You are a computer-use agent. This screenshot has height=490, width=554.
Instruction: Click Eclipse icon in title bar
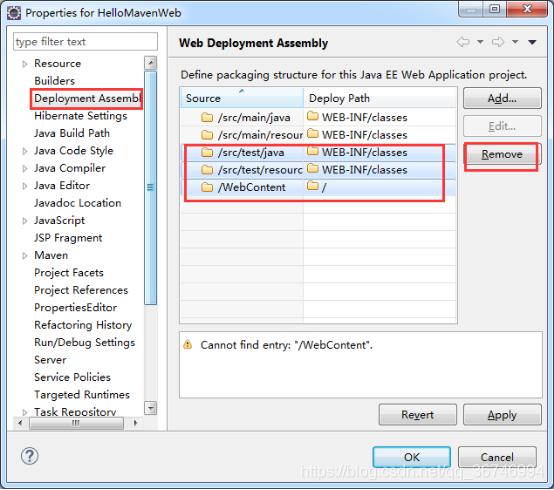coord(14,13)
